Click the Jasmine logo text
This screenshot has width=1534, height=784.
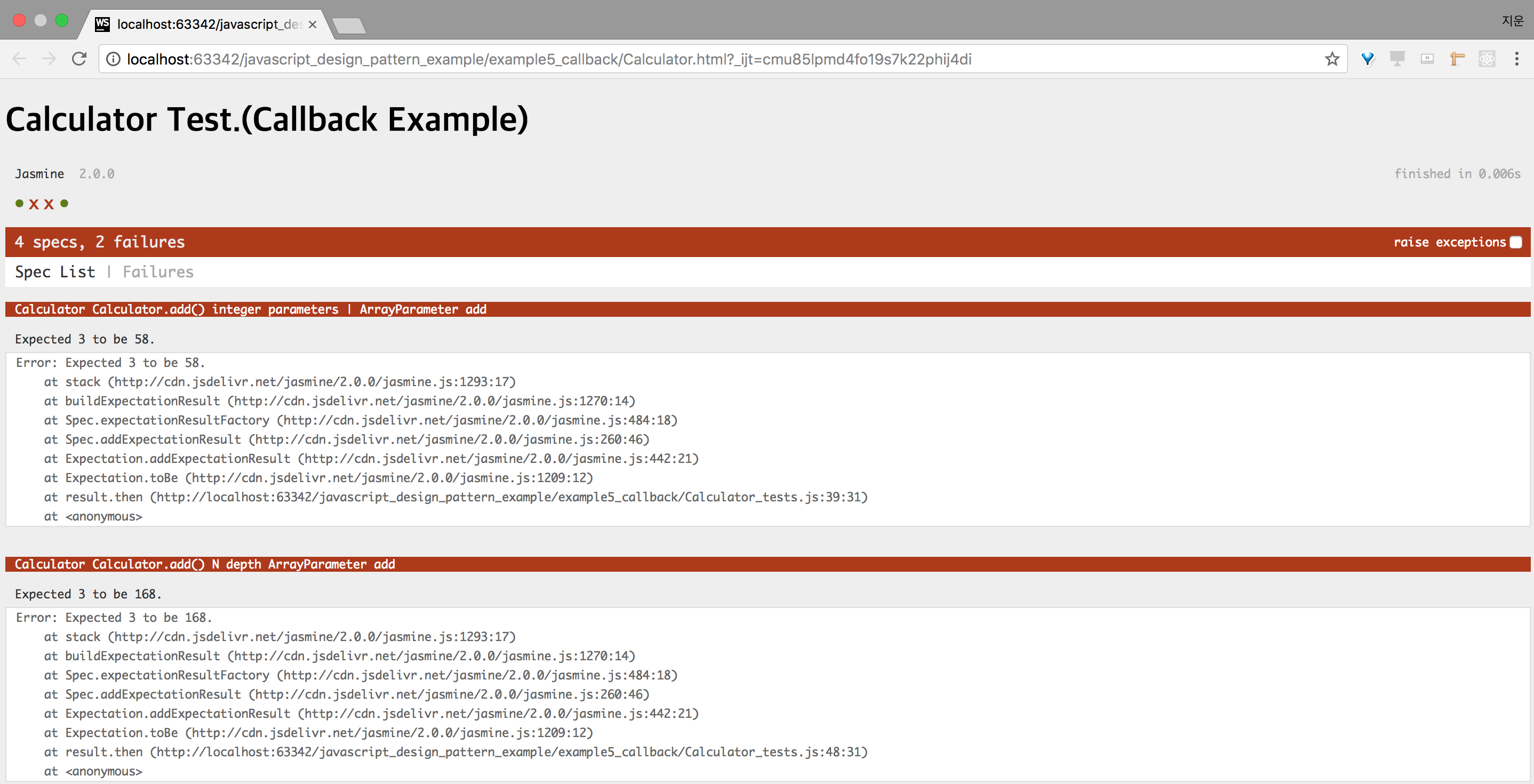(39, 174)
